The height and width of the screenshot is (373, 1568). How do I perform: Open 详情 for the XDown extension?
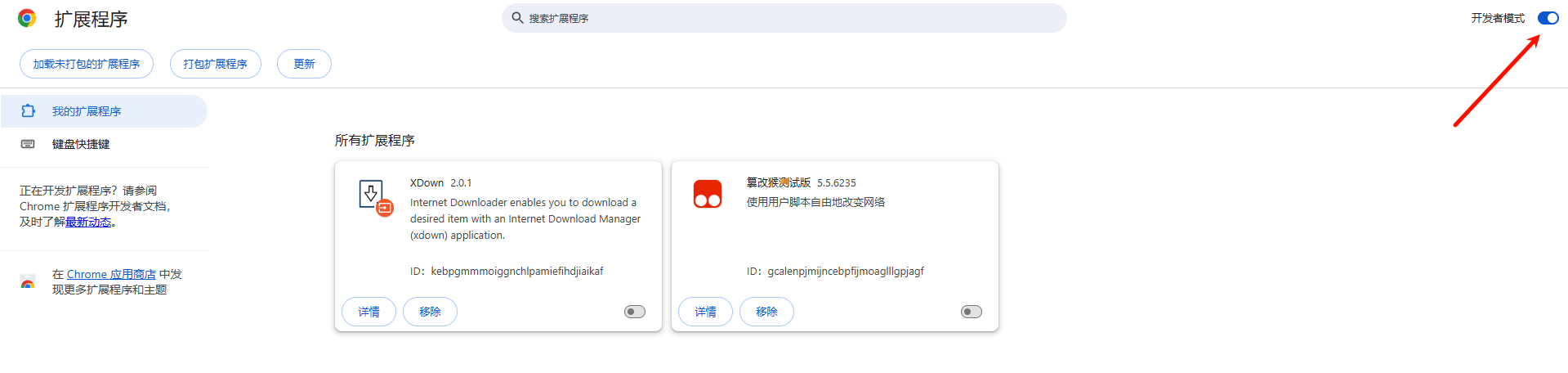369,312
